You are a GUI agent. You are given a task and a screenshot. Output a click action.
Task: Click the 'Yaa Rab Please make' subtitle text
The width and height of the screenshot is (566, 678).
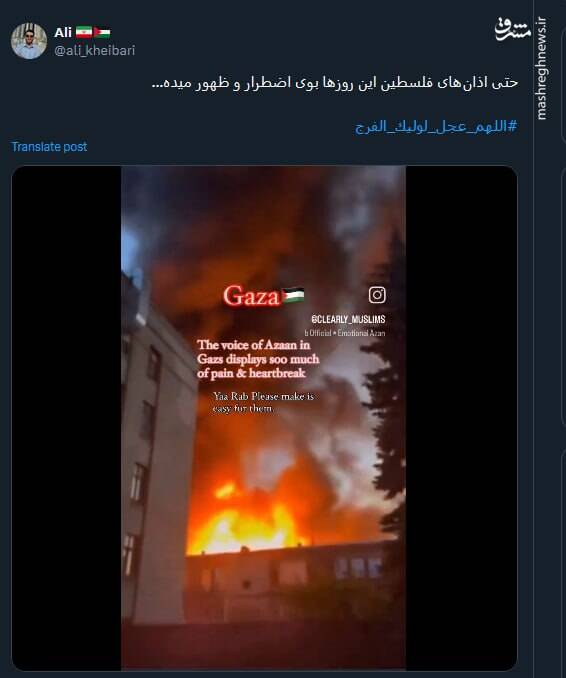tap(263, 402)
